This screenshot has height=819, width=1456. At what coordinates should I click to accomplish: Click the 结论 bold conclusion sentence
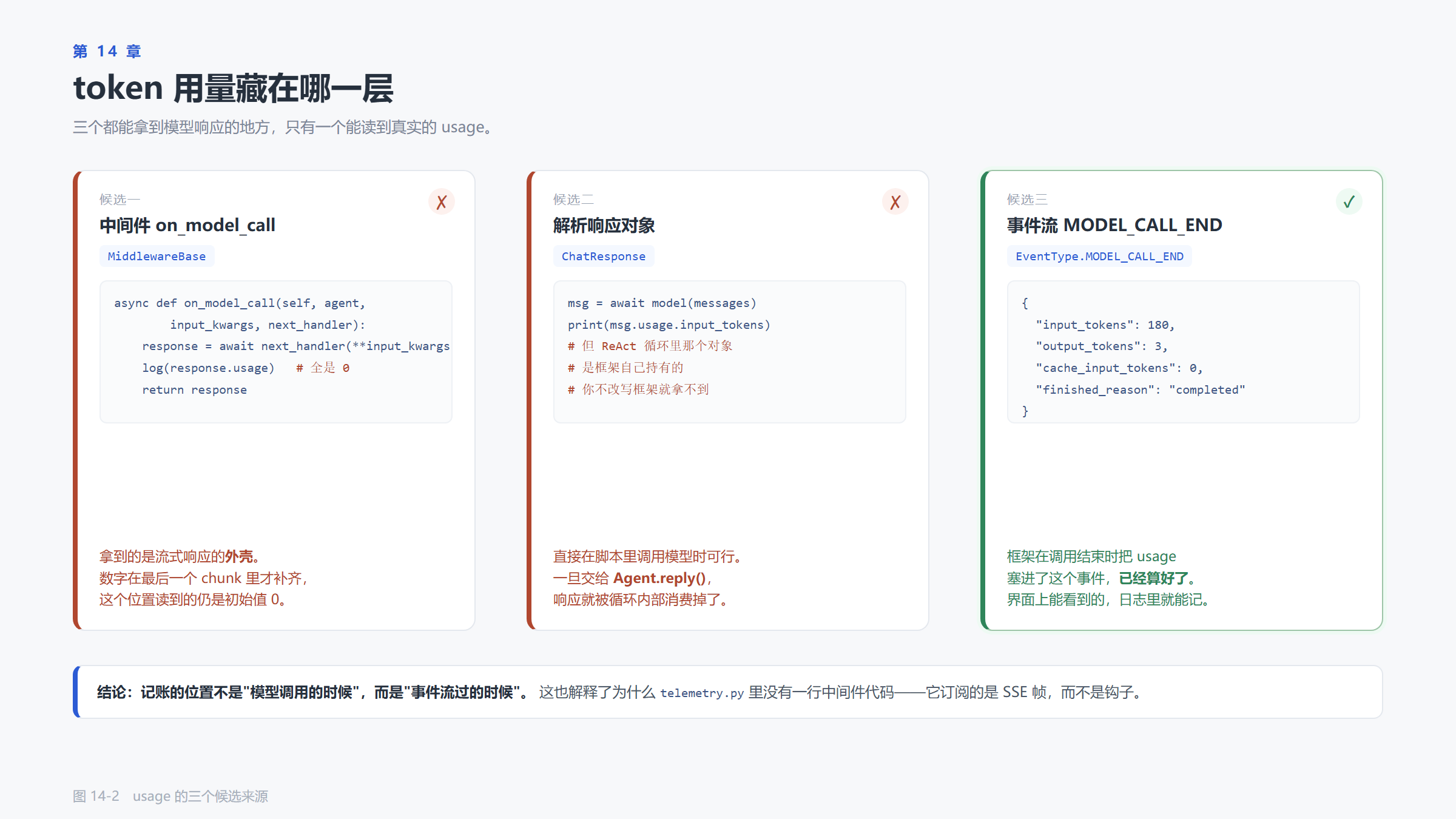click(312, 692)
